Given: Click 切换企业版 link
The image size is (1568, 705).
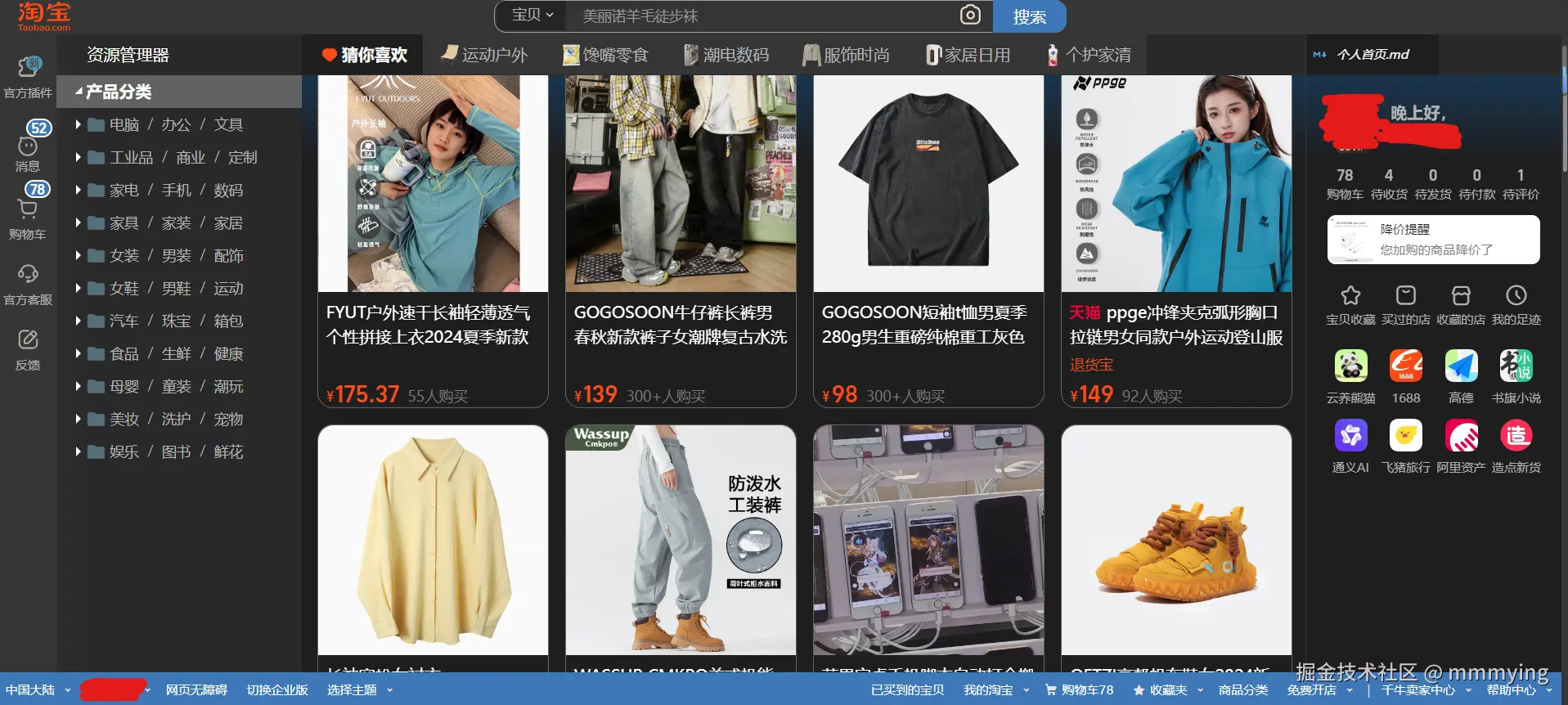Looking at the screenshot, I should (x=277, y=690).
